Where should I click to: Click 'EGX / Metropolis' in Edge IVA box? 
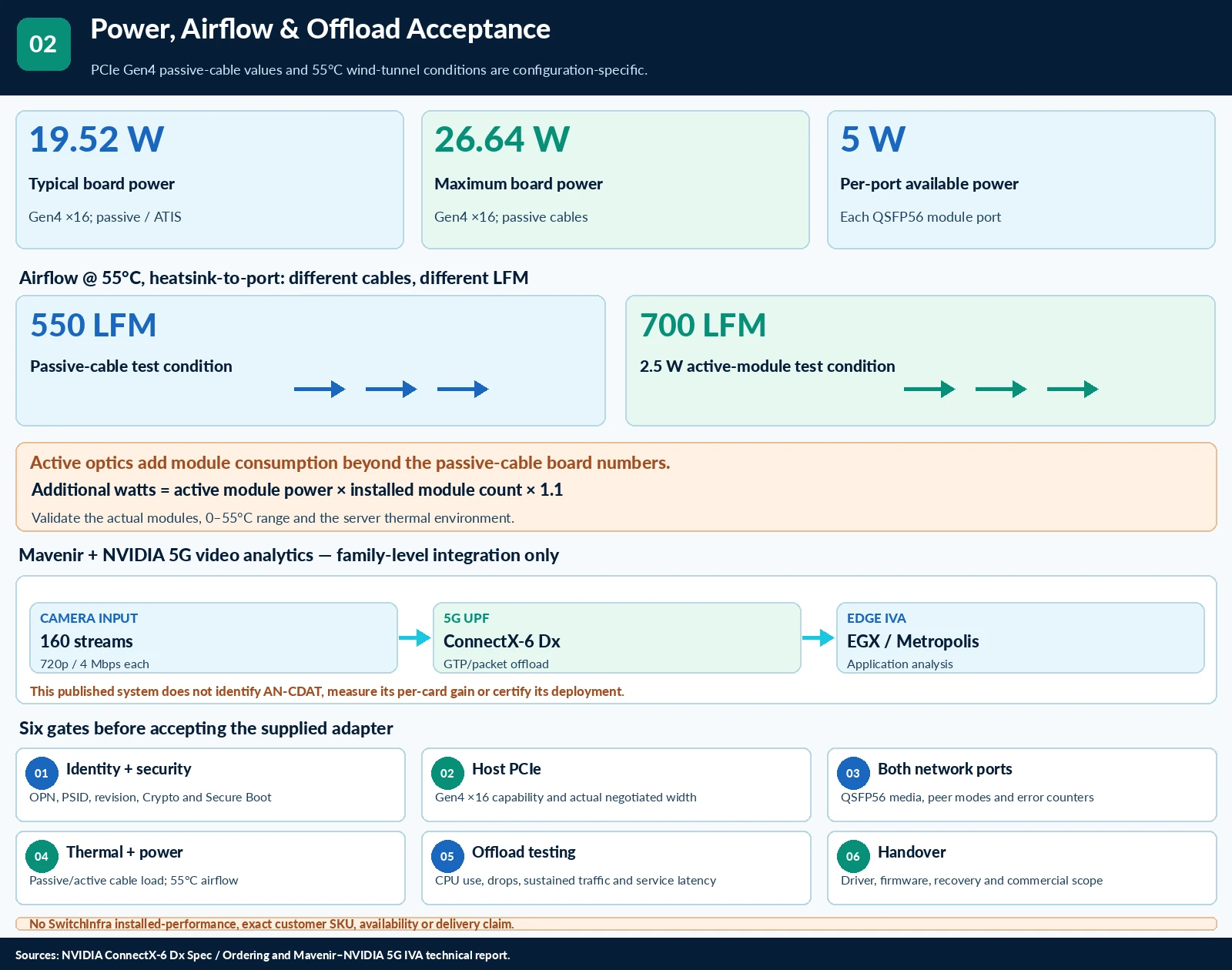(913, 641)
